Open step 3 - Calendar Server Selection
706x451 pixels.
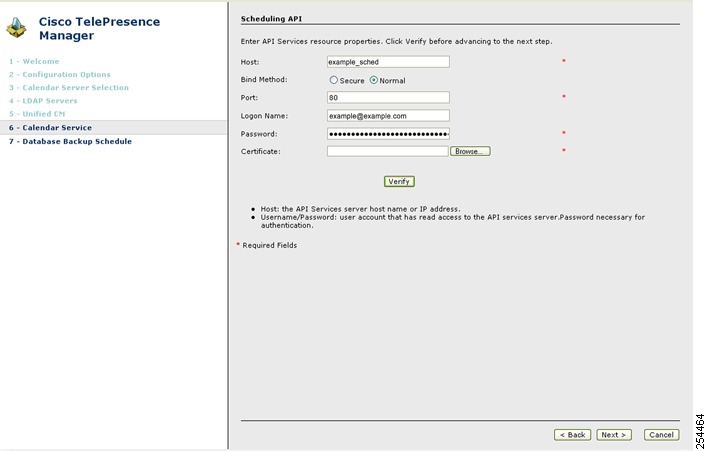click(x=69, y=87)
